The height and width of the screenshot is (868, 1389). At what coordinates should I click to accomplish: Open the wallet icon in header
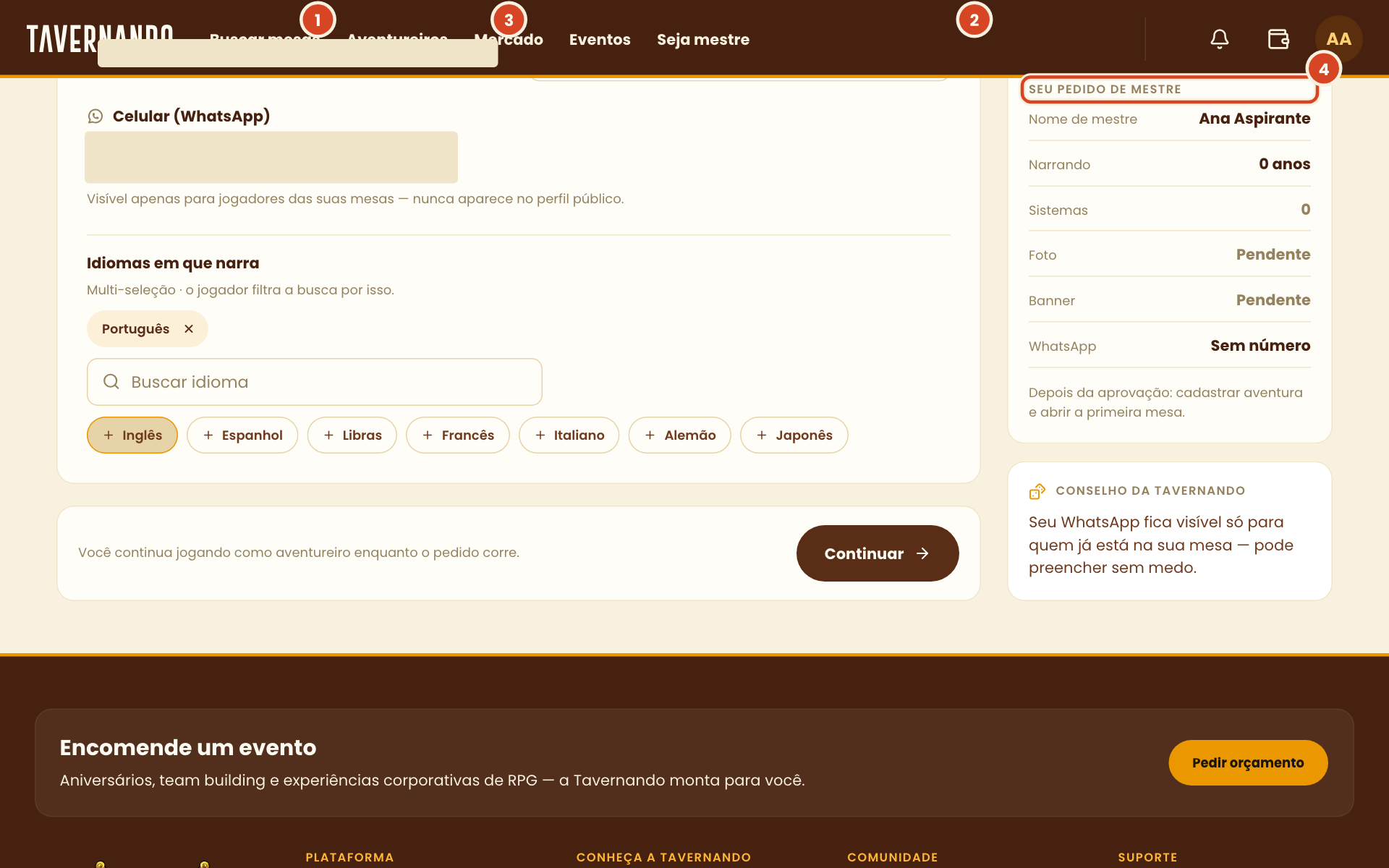pos(1279,39)
